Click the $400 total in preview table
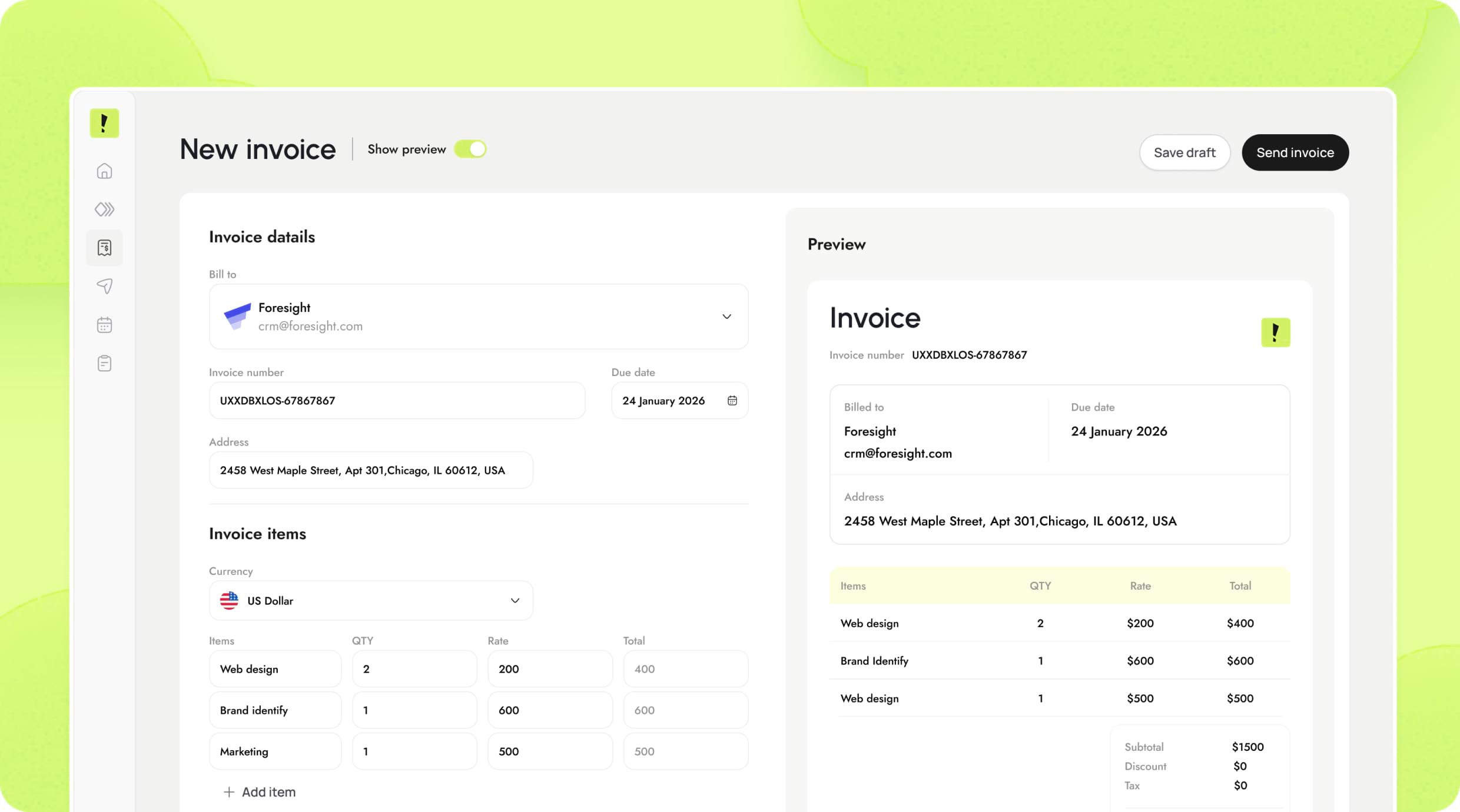The height and width of the screenshot is (812, 1460). point(1240,623)
